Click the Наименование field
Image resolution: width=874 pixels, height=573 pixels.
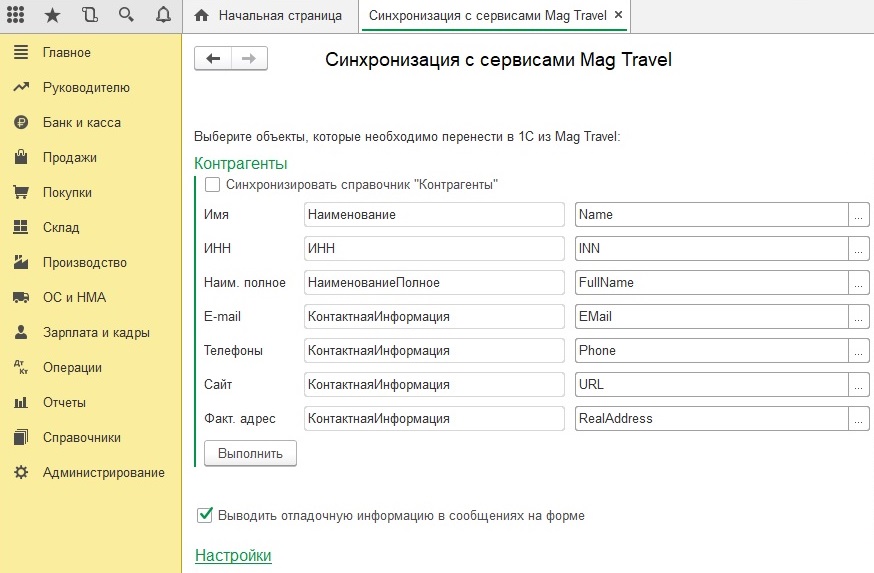coord(434,215)
